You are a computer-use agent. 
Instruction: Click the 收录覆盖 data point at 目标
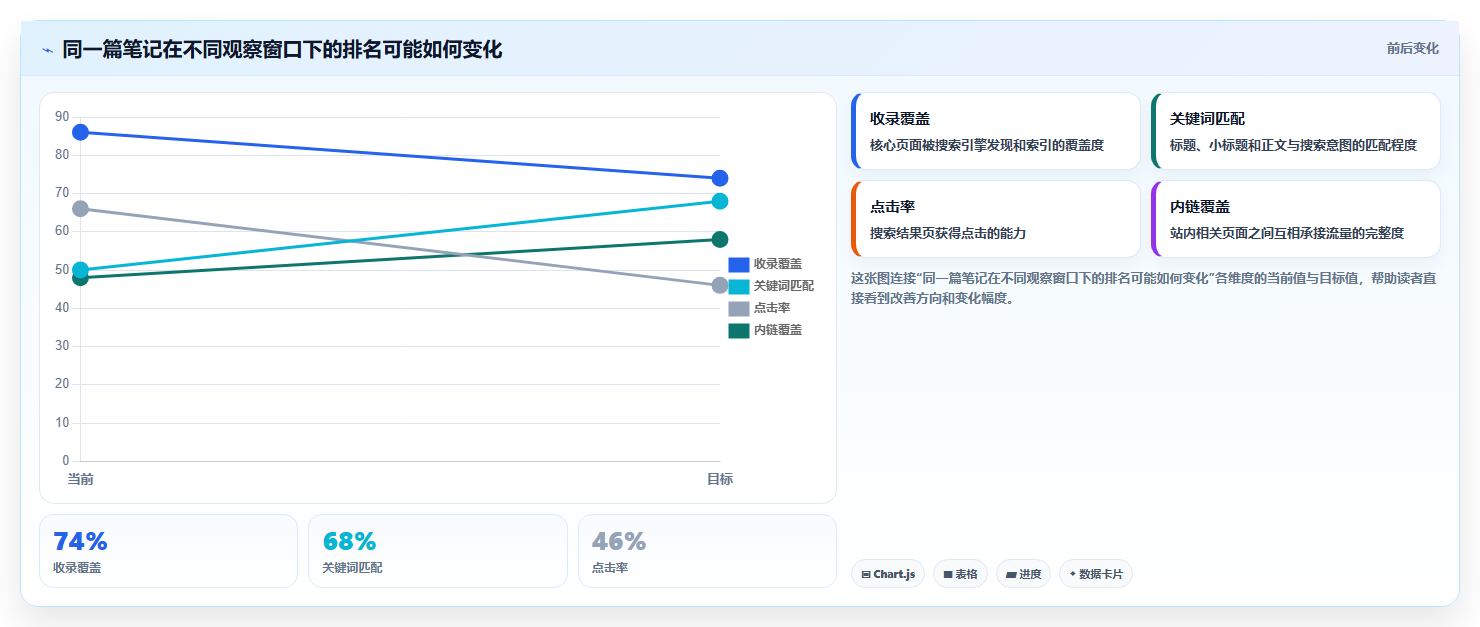[720, 178]
